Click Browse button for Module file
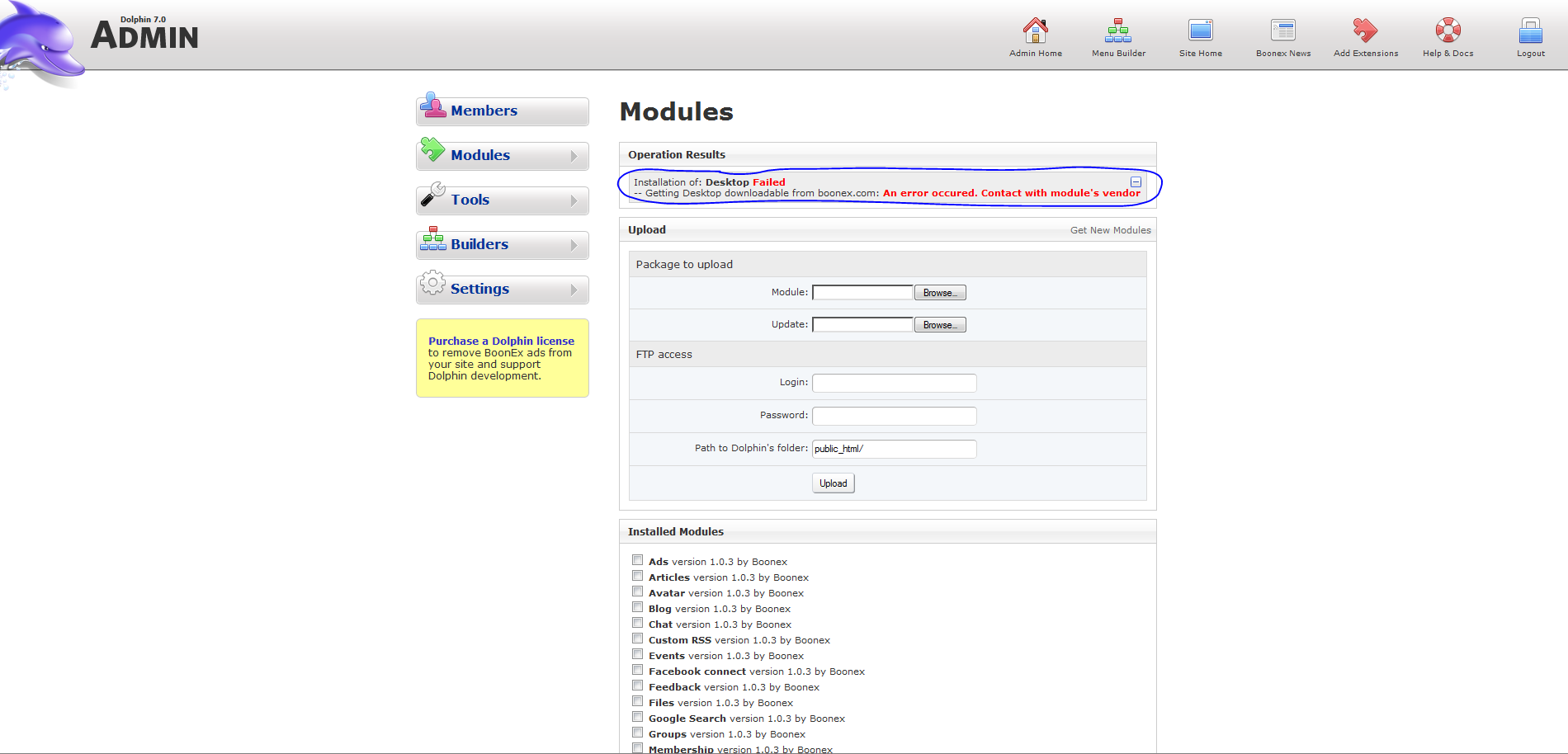This screenshot has width=1568, height=754. click(x=940, y=293)
